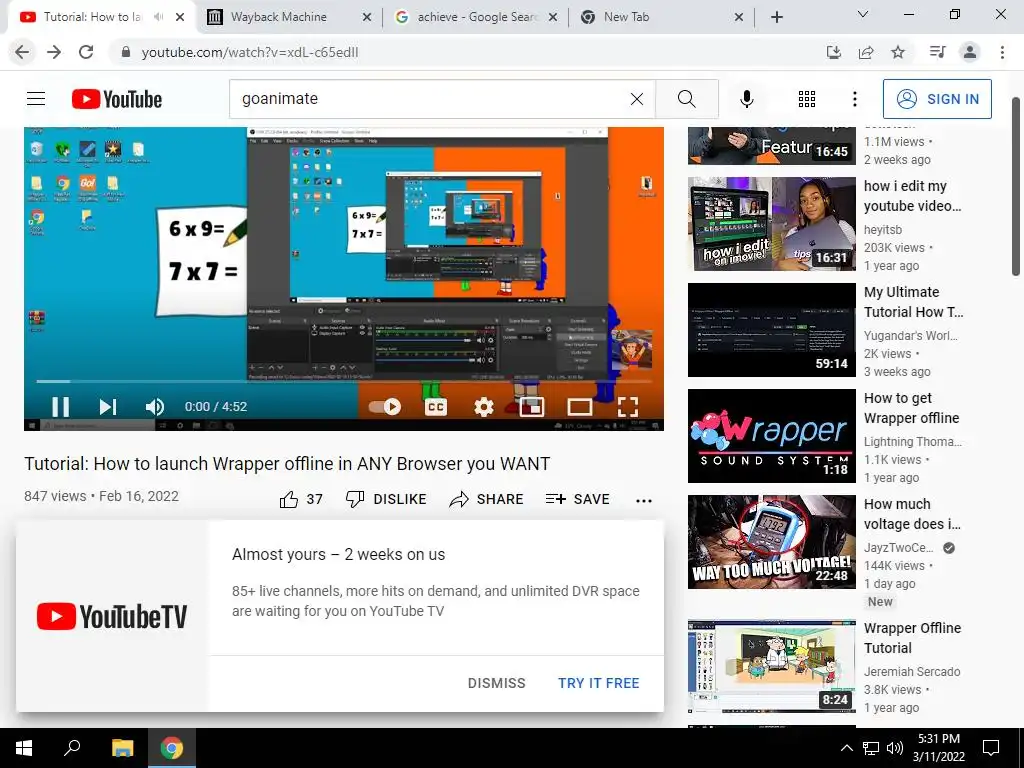Pause the video with the pause button
Viewport: 1024px width, 768px height.
pos(61,407)
